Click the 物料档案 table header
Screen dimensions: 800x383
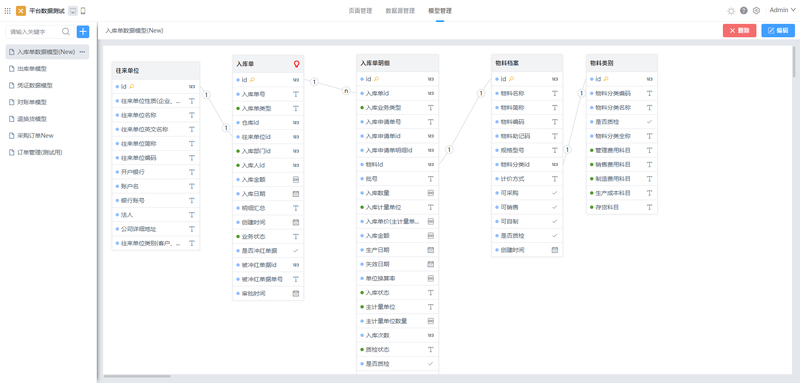pyautogui.click(x=527, y=63)
